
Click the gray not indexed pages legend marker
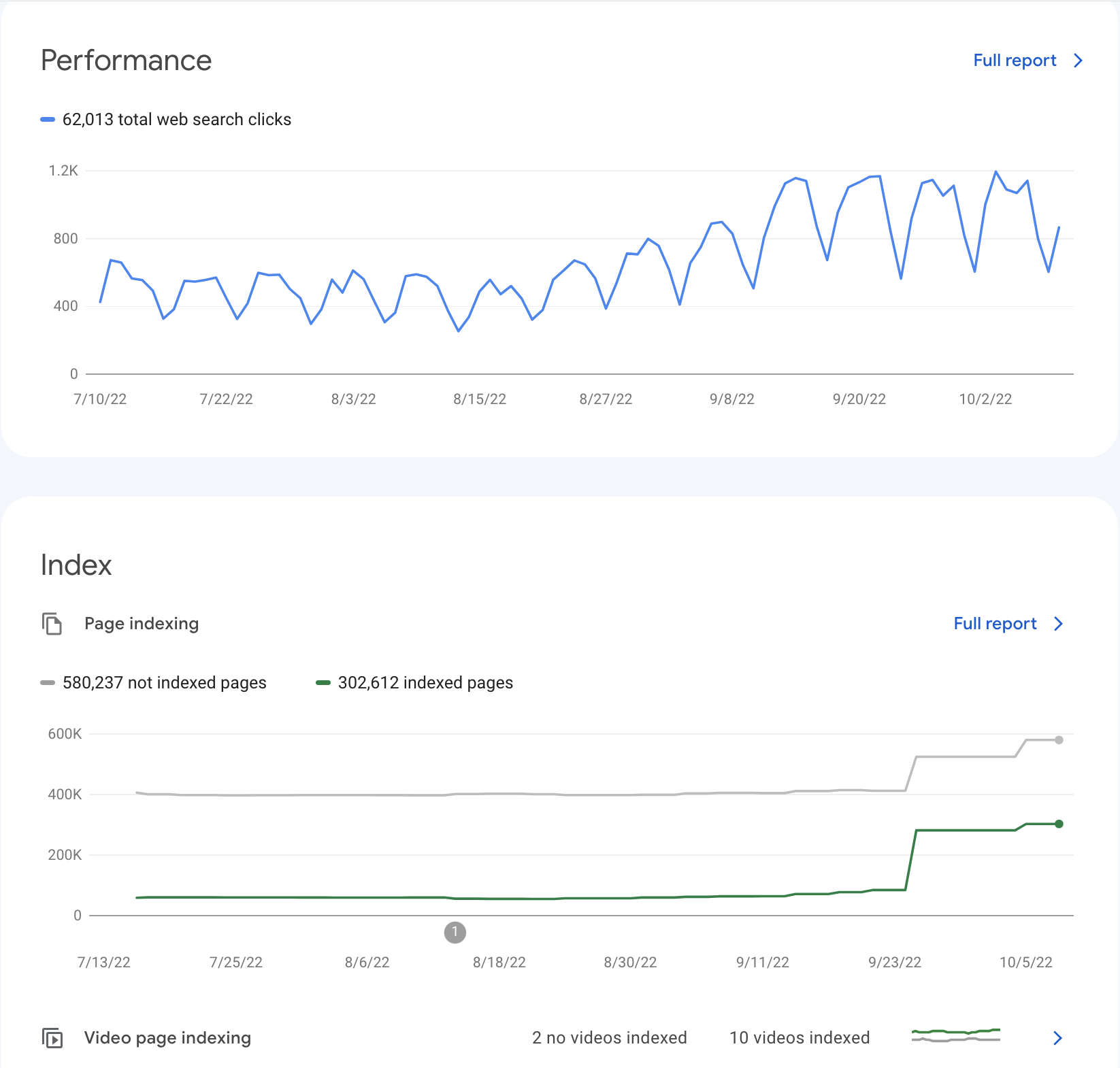(x=48, y=683)
